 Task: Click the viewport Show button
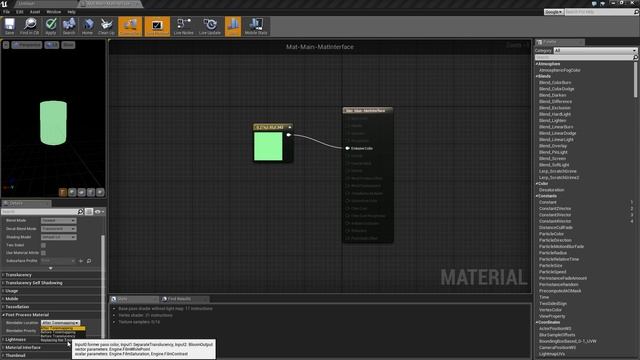tap(68, 45)
